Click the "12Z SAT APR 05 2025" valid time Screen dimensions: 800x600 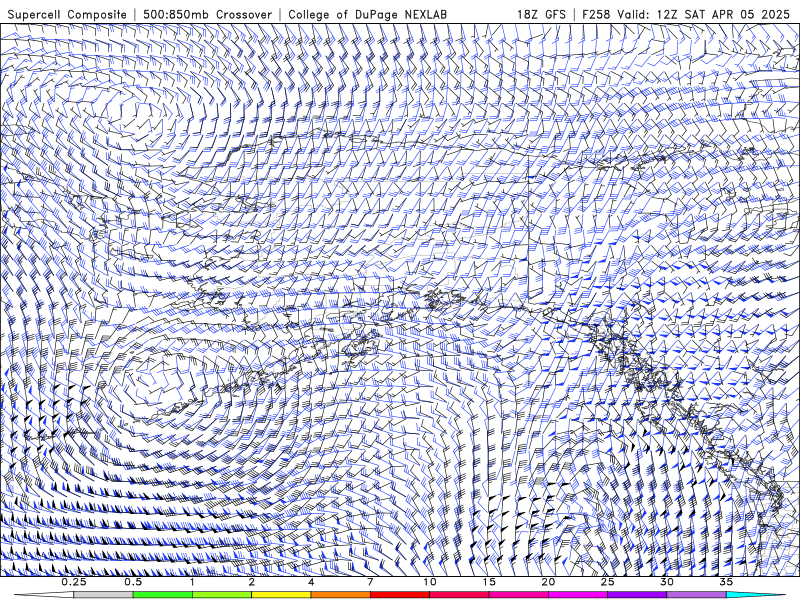723,14
